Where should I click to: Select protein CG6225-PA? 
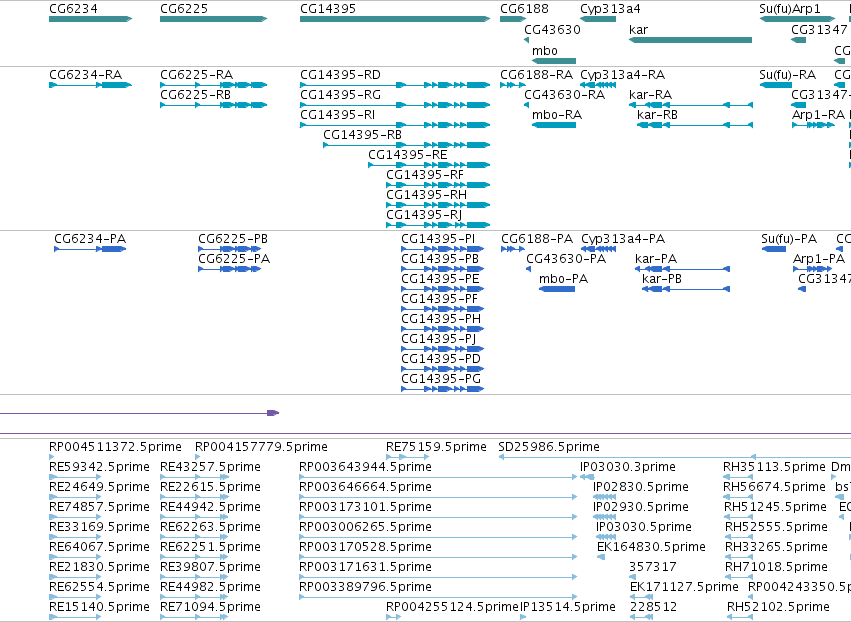coord(234,259)
